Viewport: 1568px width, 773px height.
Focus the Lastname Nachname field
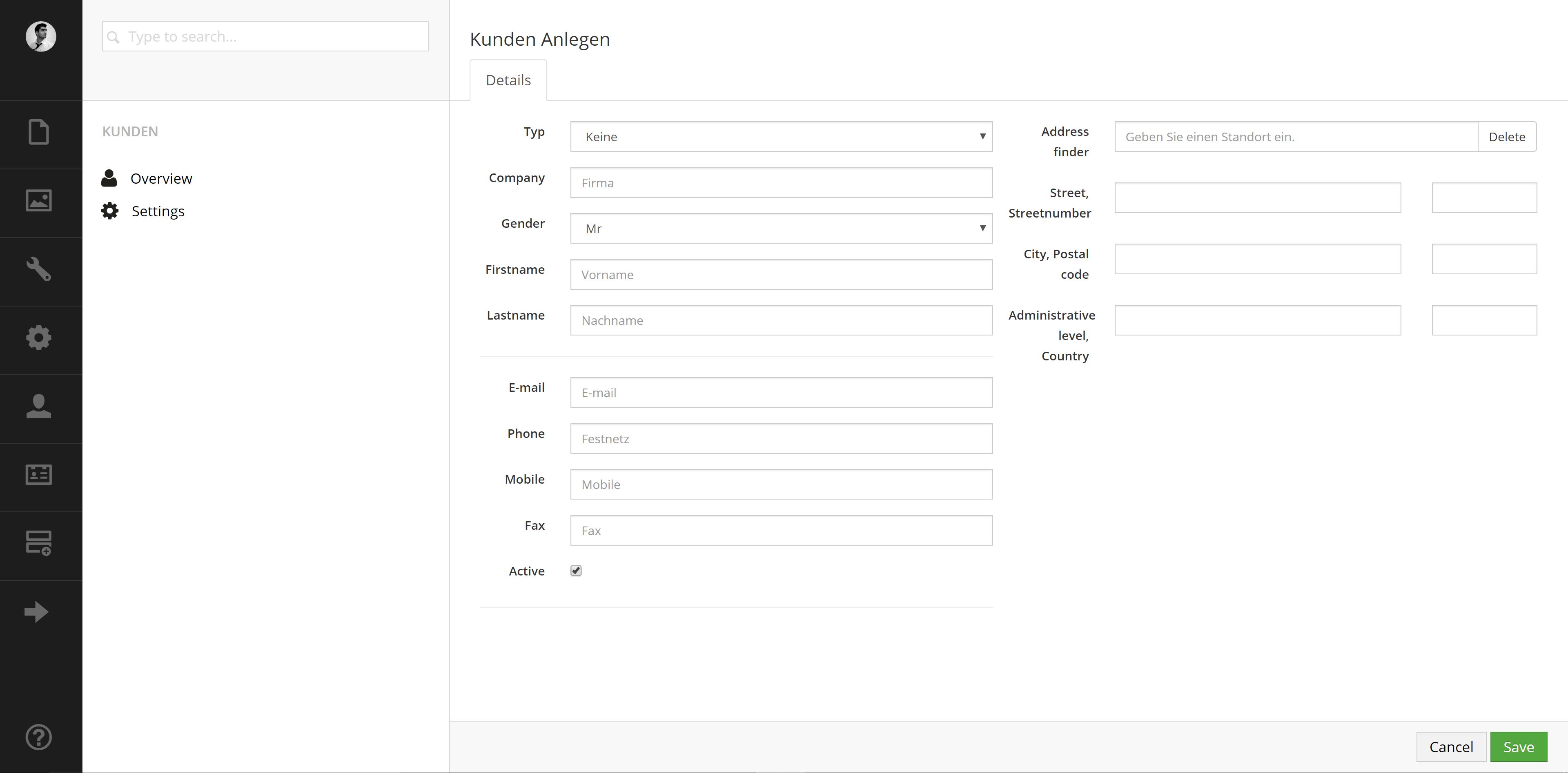click(781, 320)
